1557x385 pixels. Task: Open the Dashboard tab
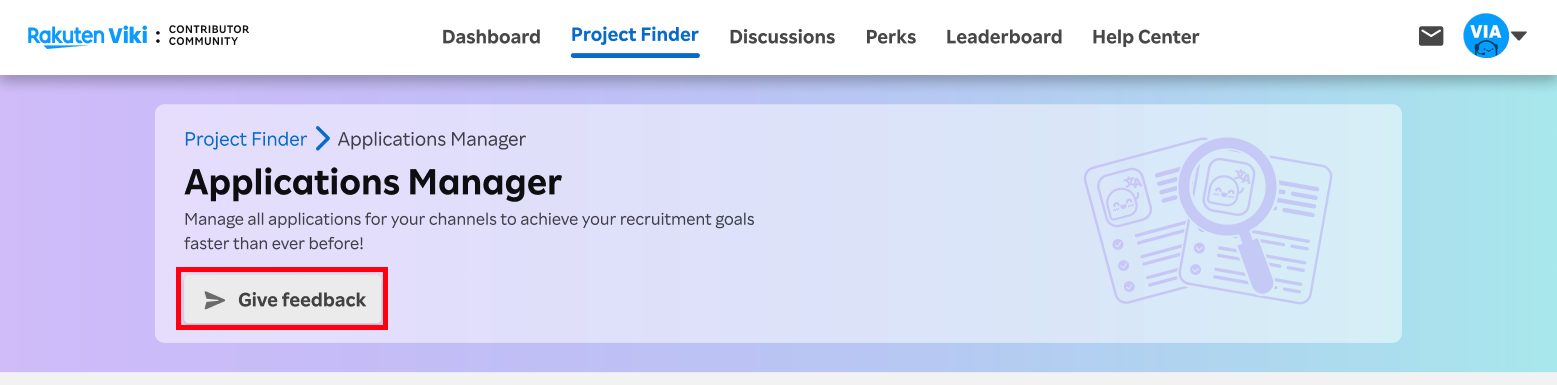491,37
